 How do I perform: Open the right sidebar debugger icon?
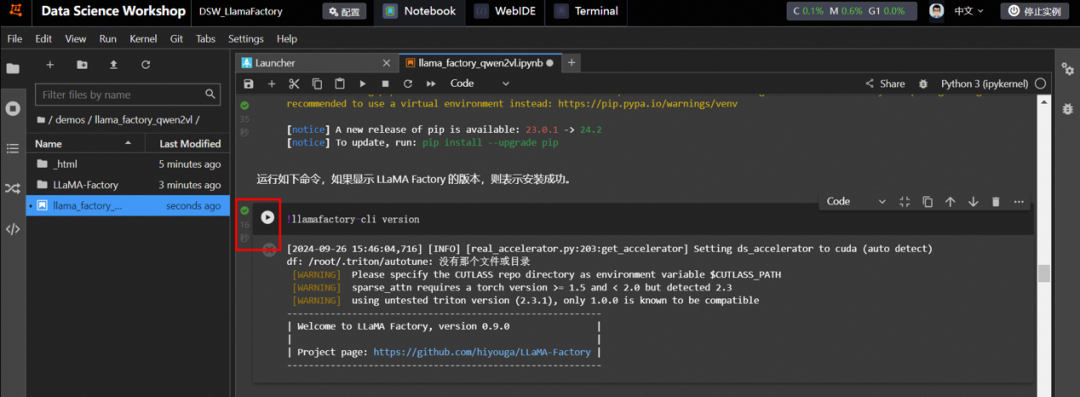click(x=1068, y=108)
